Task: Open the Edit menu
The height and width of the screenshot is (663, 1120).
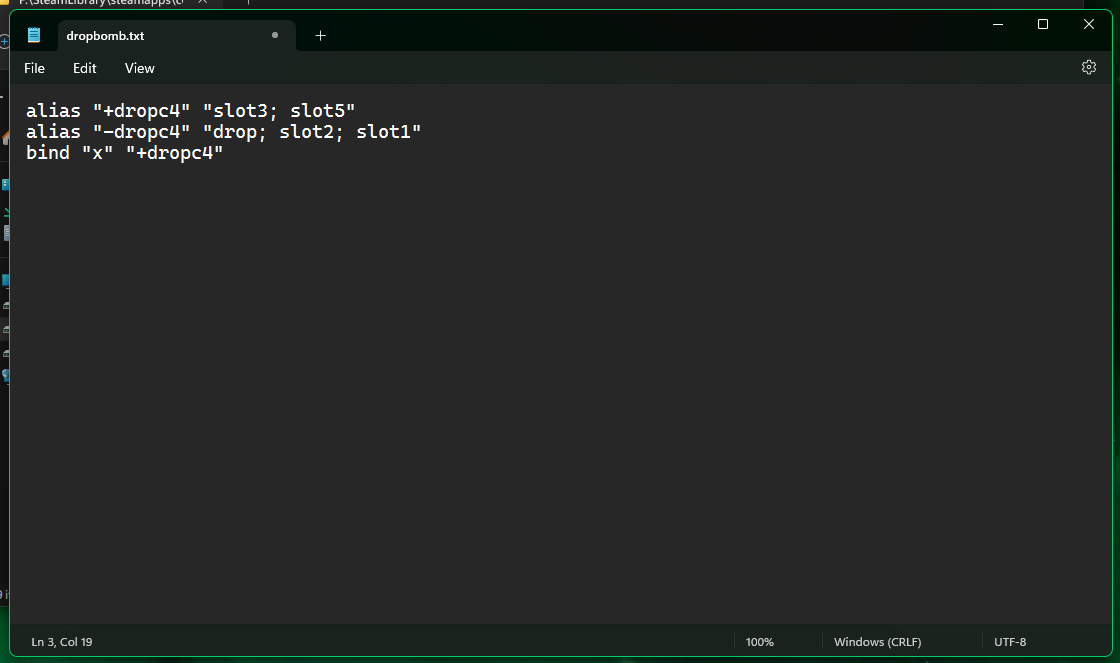Action: click(85, 68)
